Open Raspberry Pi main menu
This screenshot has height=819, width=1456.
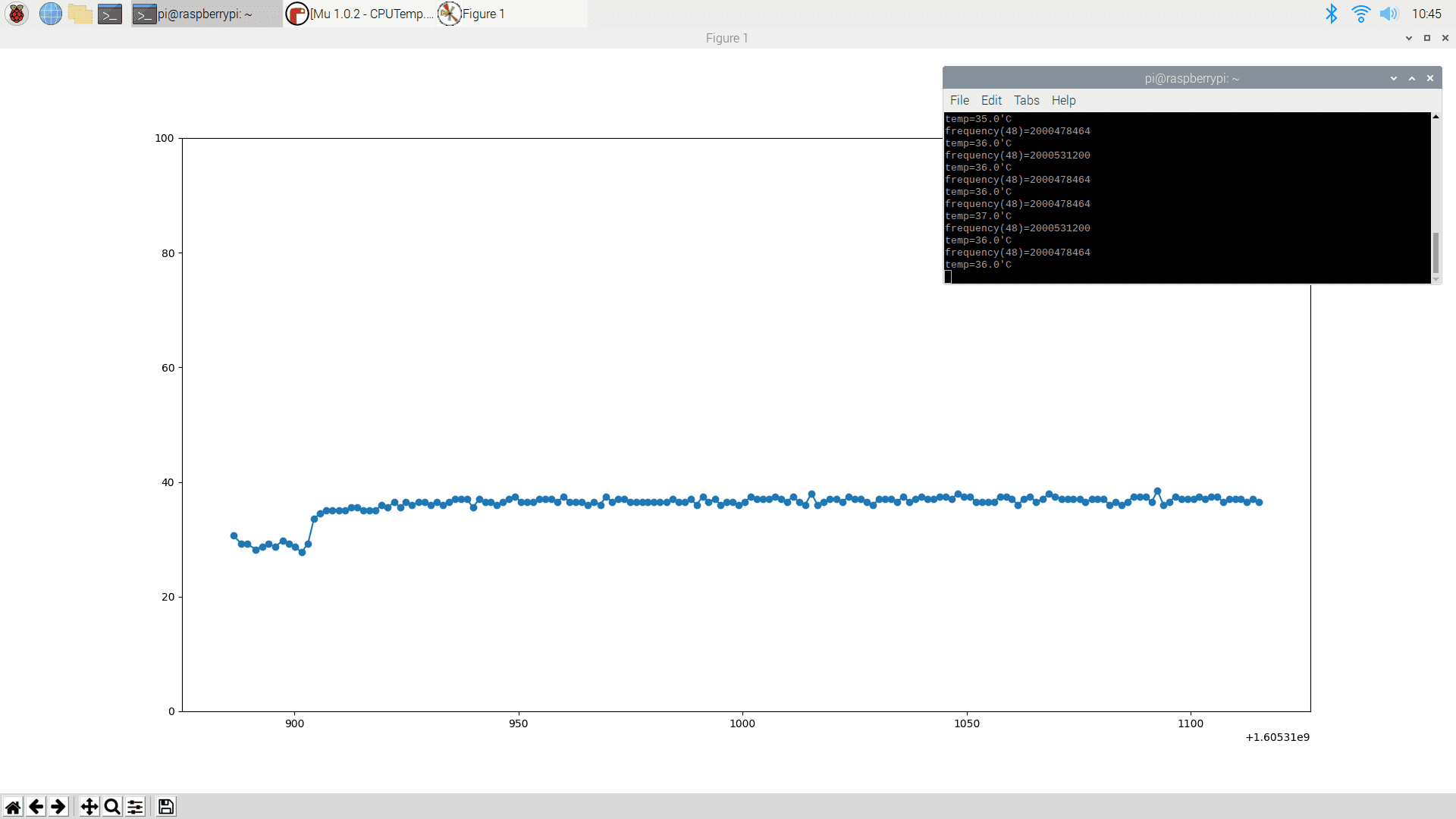click(x=17, y=14)
